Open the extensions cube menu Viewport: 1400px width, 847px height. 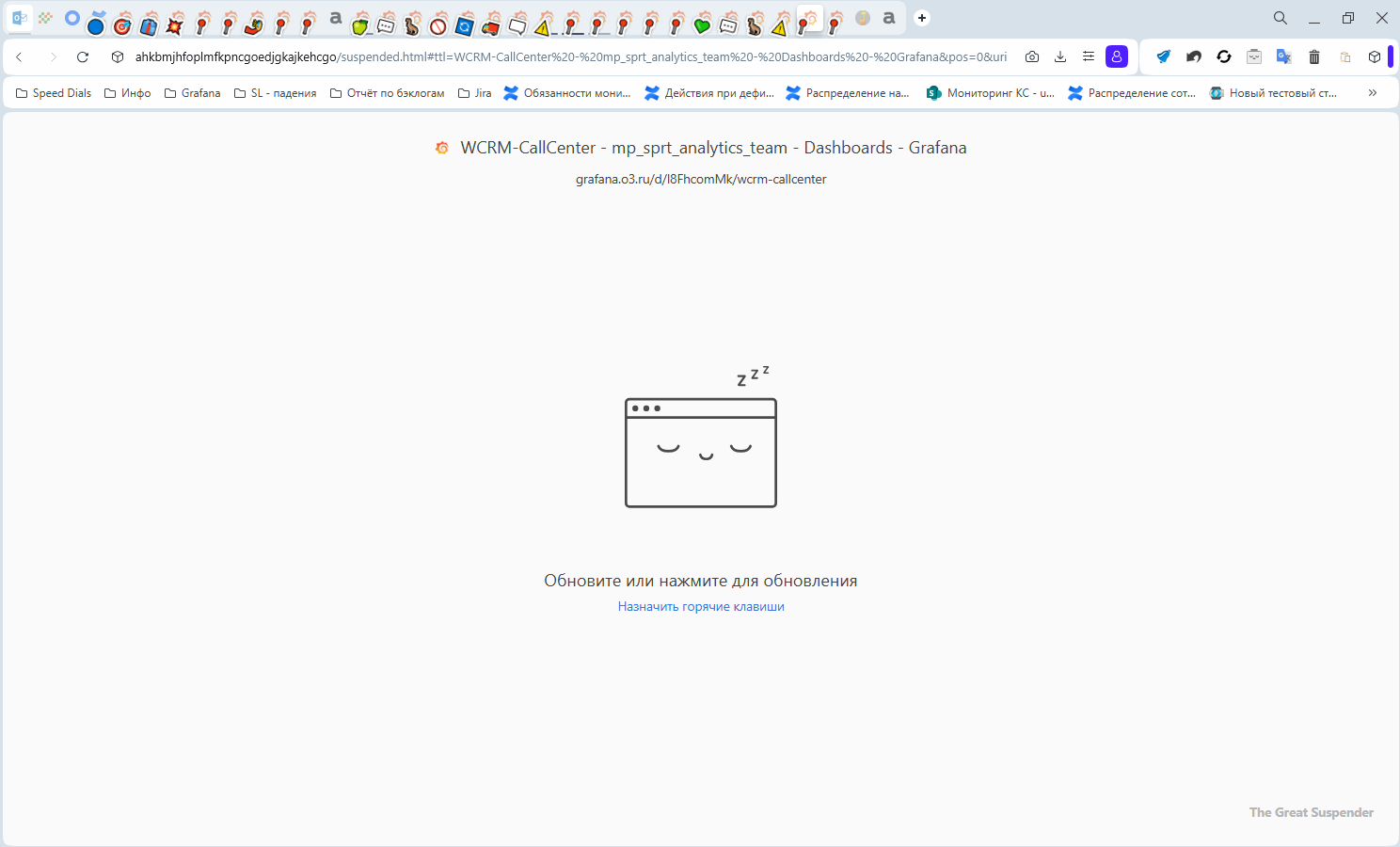1375,56
